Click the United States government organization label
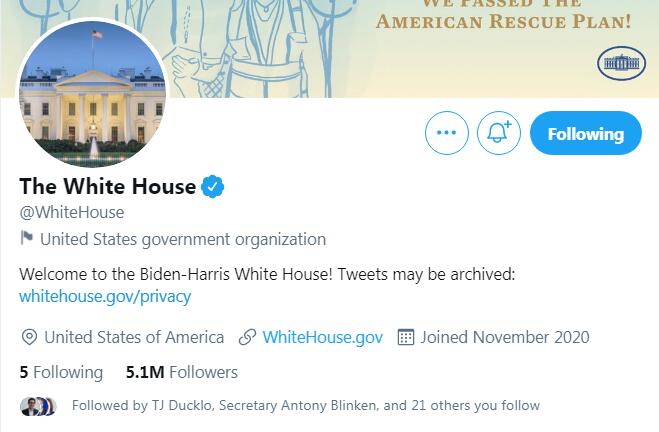 [183, 239]
